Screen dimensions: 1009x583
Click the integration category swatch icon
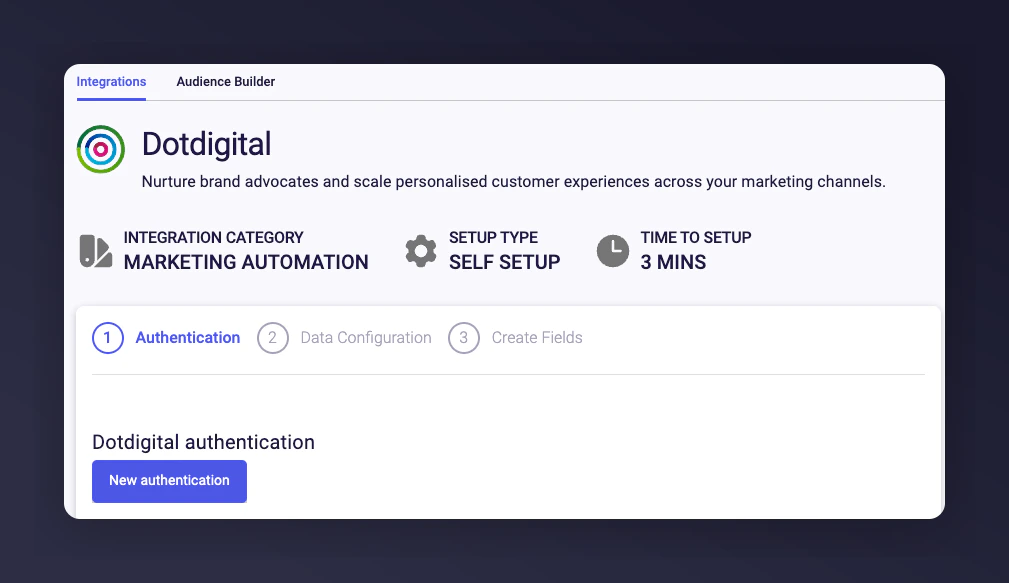(96, 251)
